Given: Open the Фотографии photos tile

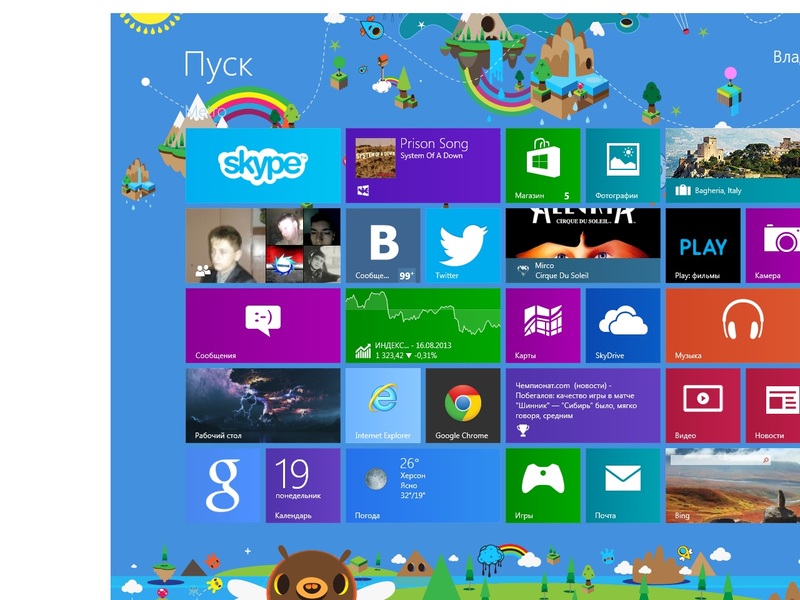Looking at the screenshot, I should [622, 165].
